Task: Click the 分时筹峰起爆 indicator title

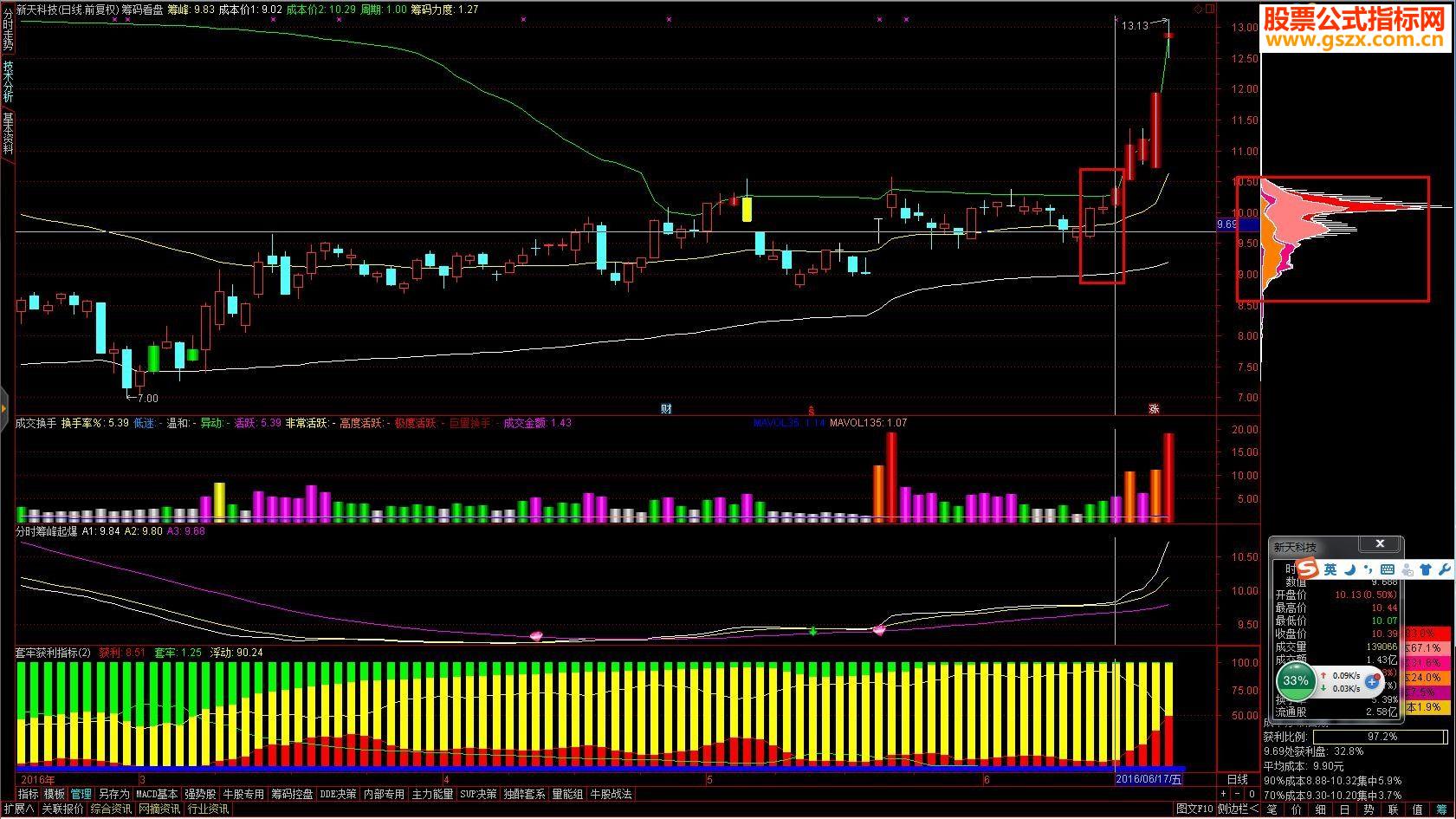Action: (x=47, y=531)
